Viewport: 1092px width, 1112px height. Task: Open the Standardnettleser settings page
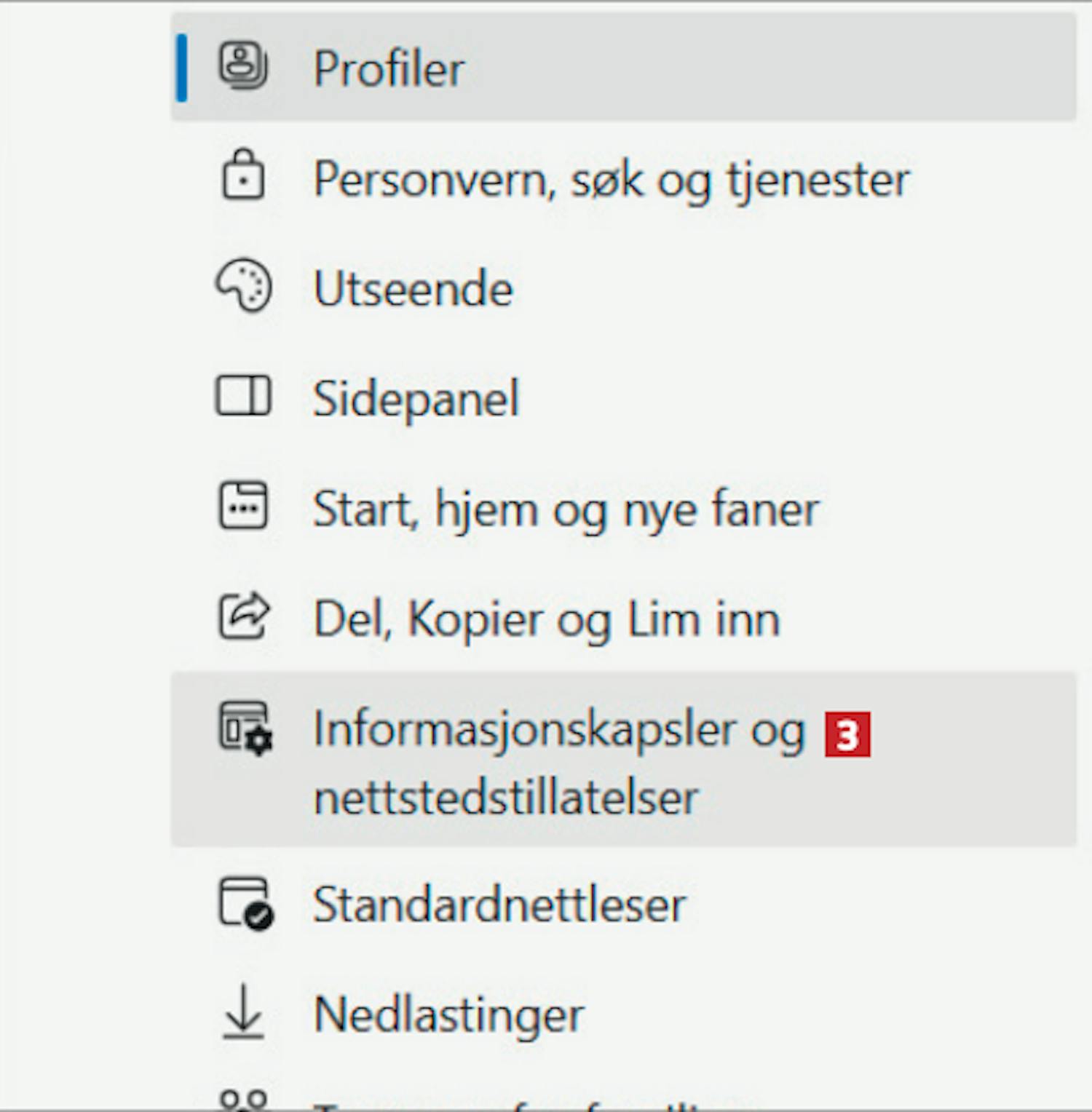point(499,905)
